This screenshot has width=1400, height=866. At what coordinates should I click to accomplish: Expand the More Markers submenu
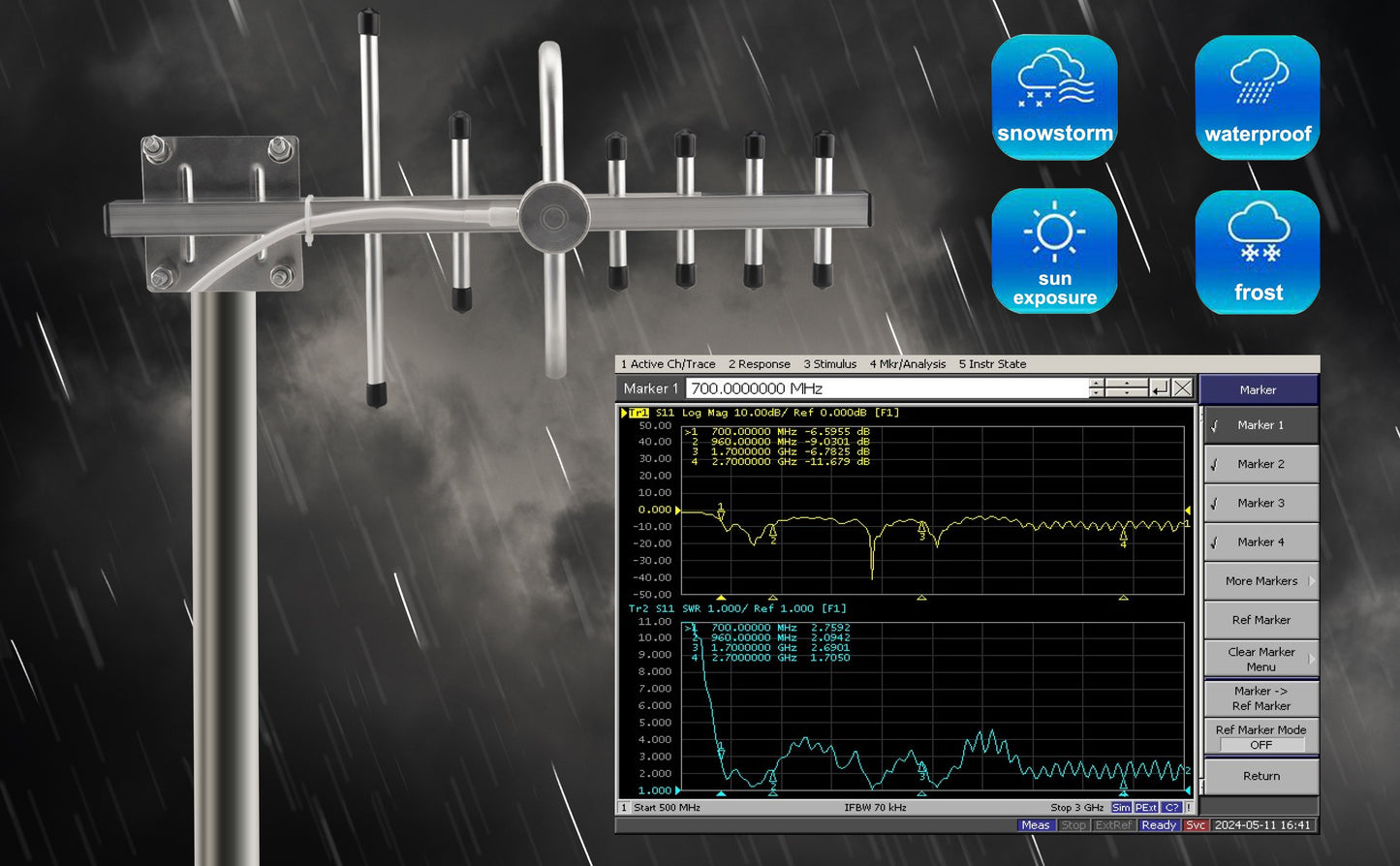coord(1260,581)
